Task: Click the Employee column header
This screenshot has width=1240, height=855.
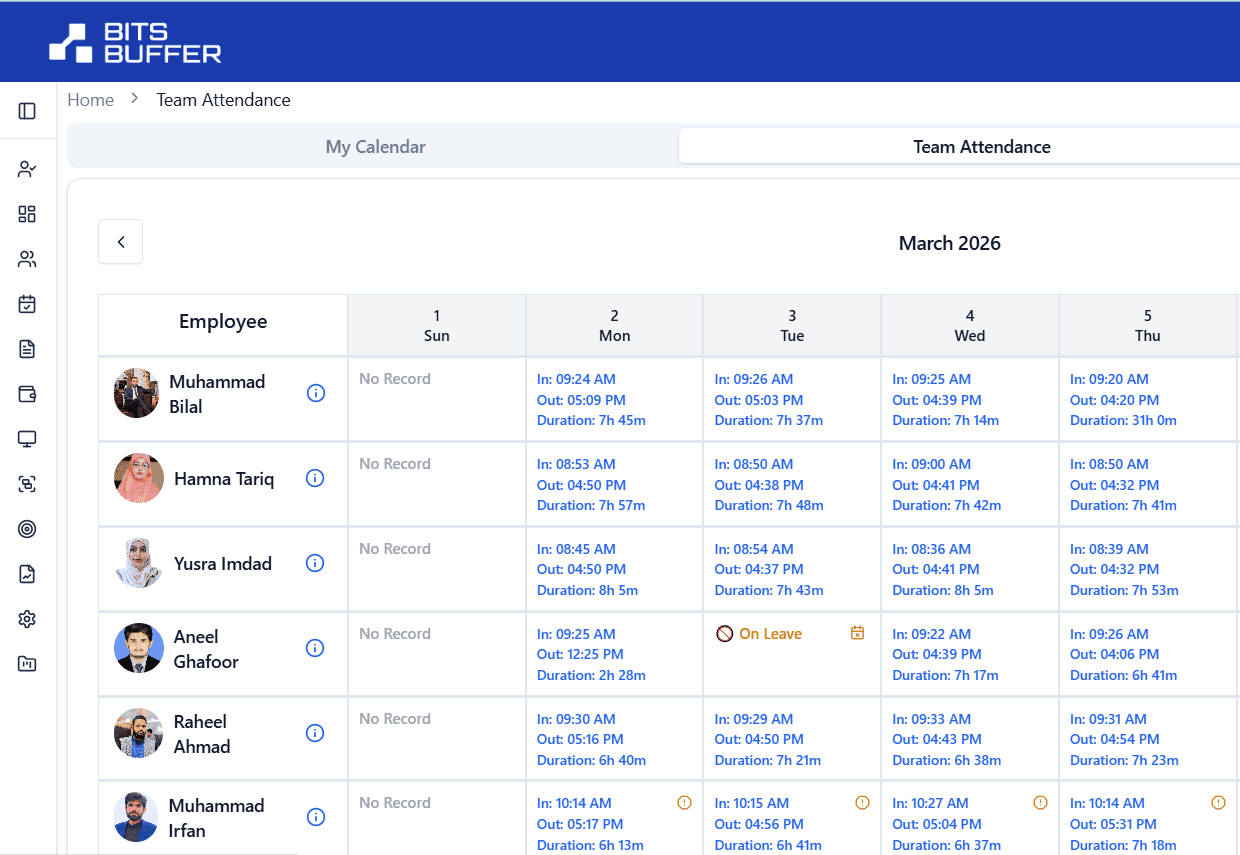Action: 223,325
